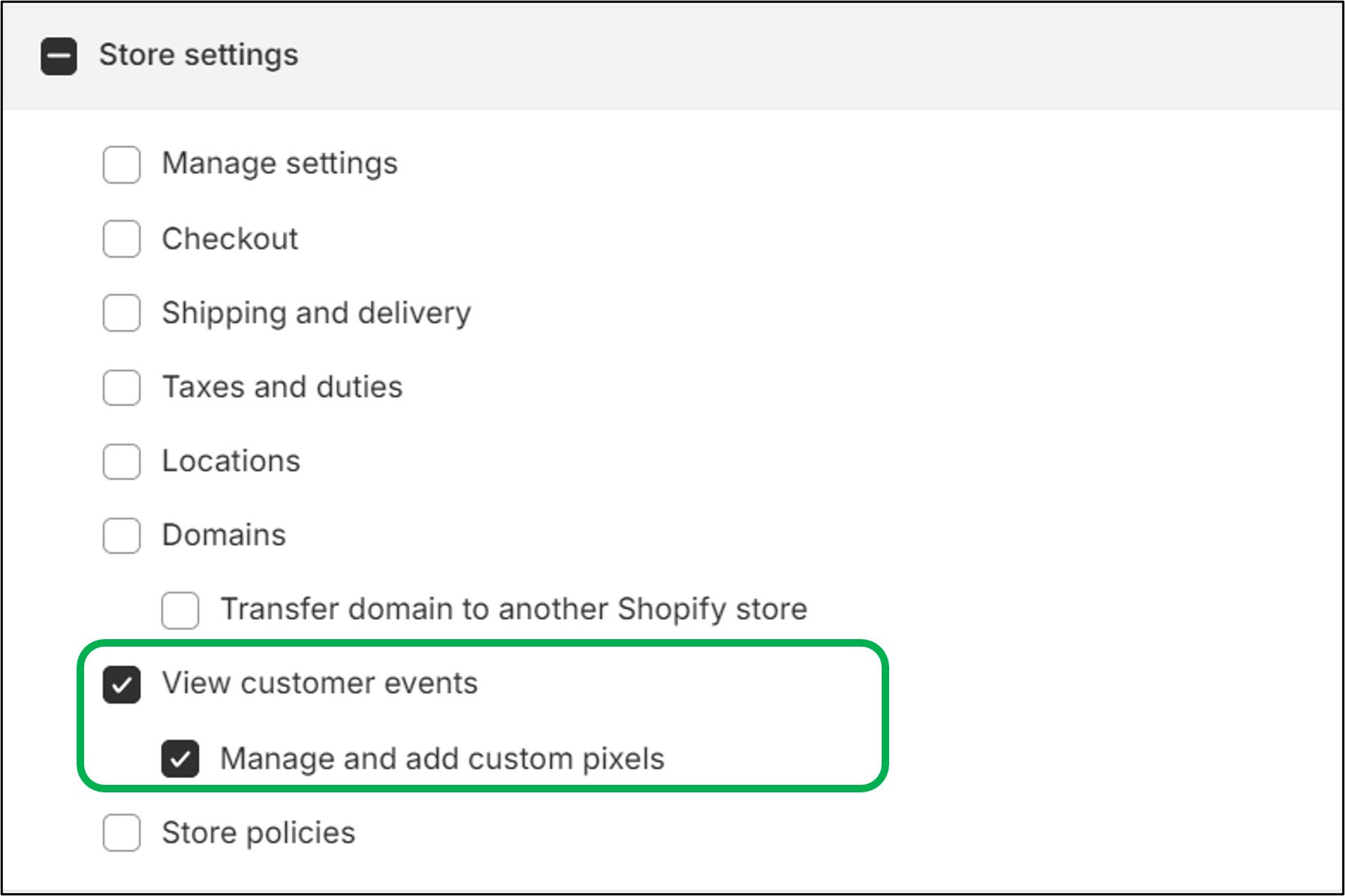Check Transfer domain to another Shopify store
This screenshot has height=896, width=1345.
point(179,610)
